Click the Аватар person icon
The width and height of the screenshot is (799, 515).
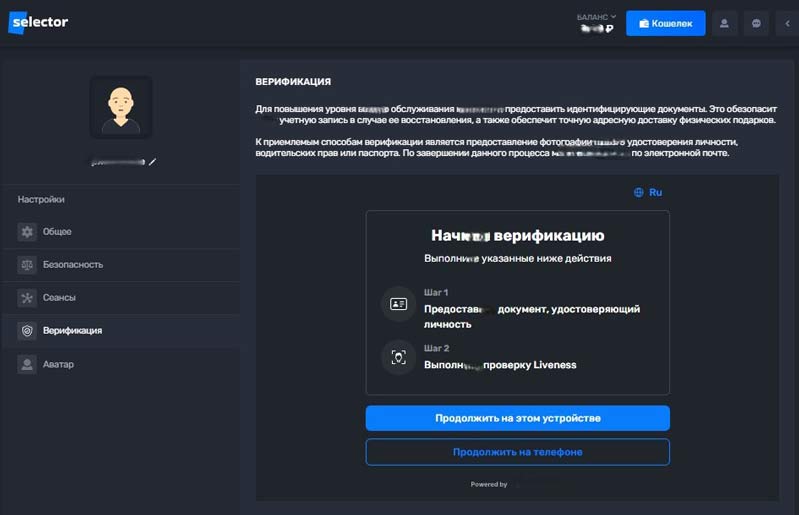27,364
